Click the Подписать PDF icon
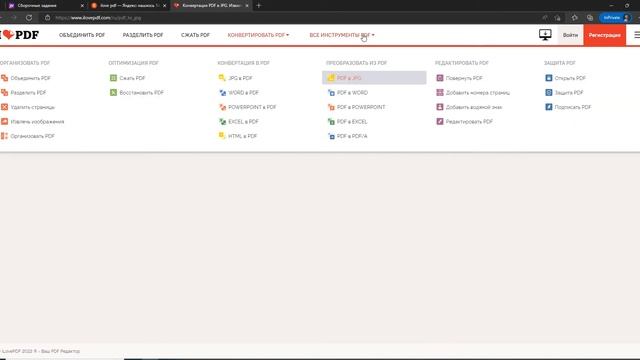 [x=549, y=107]
